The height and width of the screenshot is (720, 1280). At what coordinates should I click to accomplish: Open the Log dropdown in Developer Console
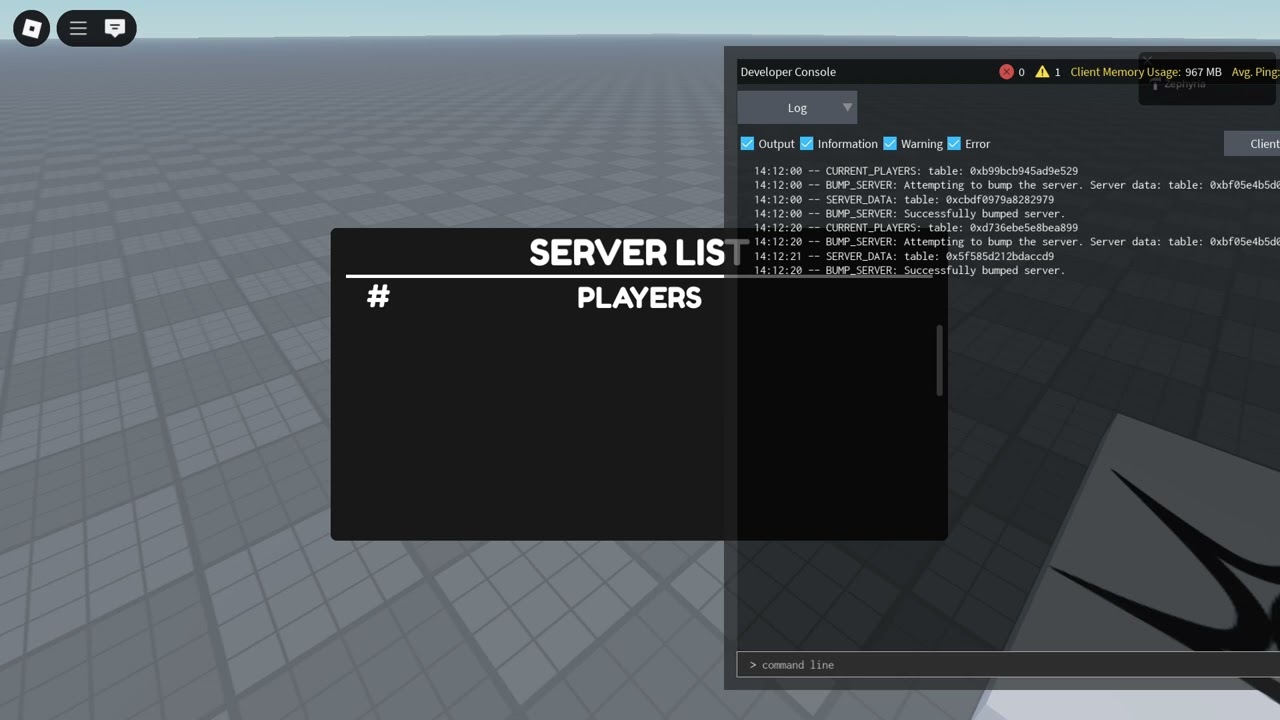pyautogui.click(x=797, y=108)
